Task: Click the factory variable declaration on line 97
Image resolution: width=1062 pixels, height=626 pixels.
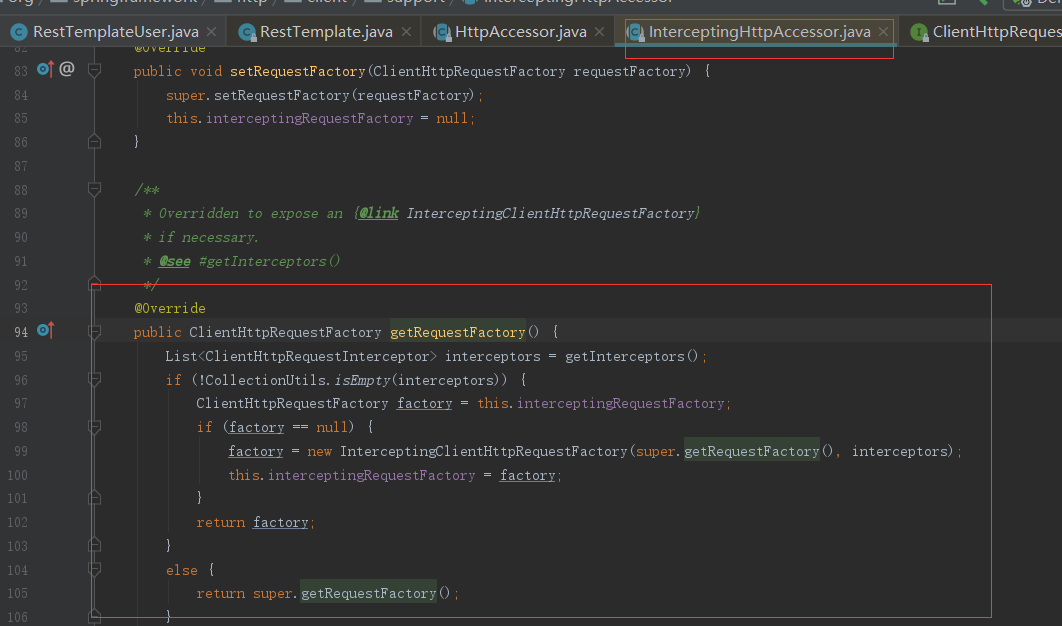Action: [425, 404]
